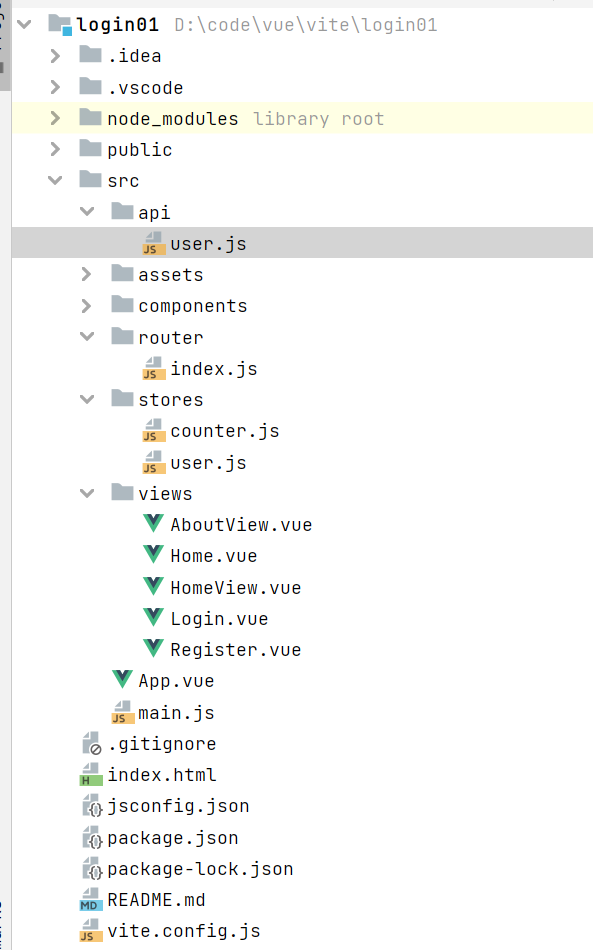The width and height of the screenshot is (593, 950).
Task: Select index.js under router
Action: pyautogui.click(x=213, y=368)
